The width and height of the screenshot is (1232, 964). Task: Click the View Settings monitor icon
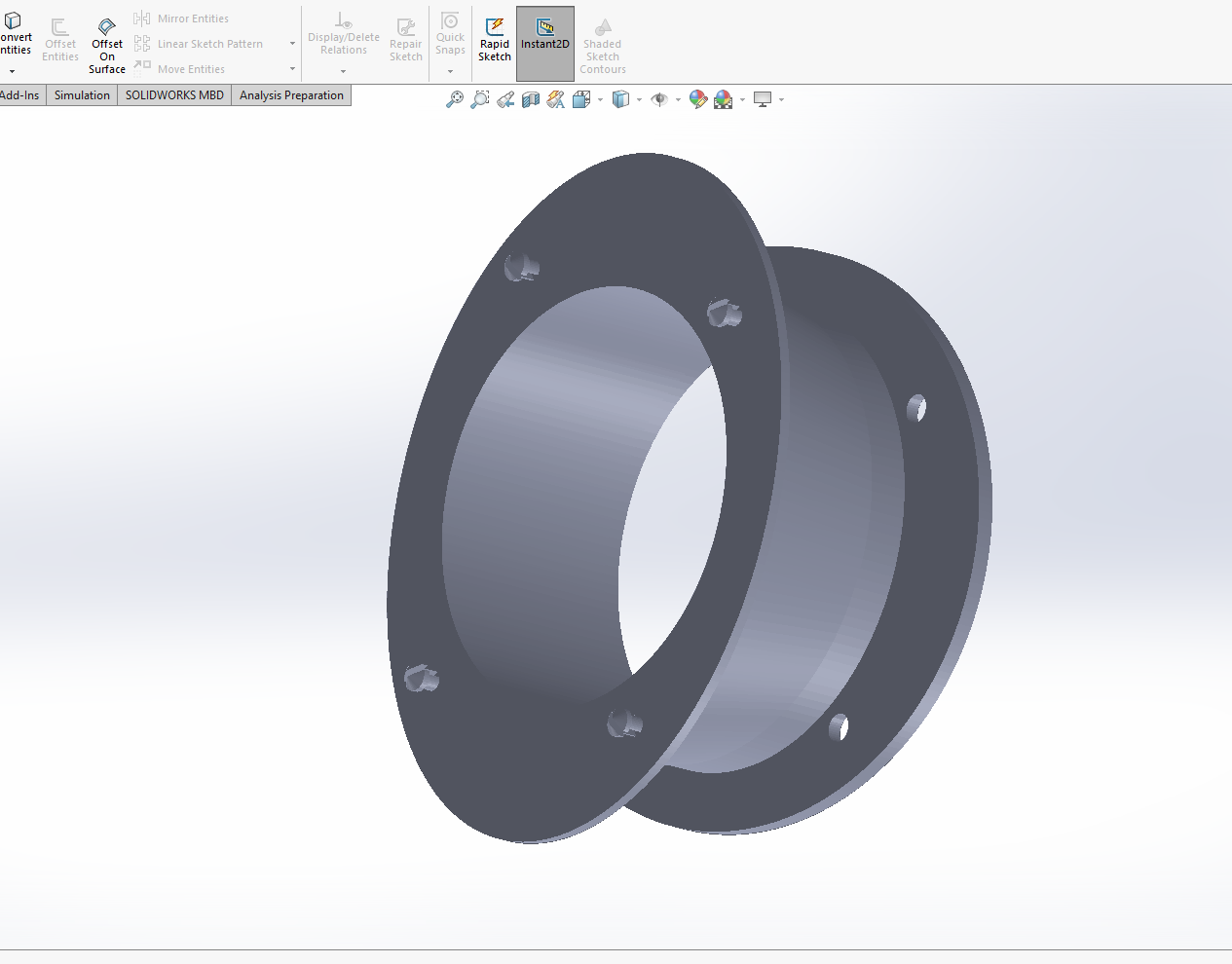763,99
